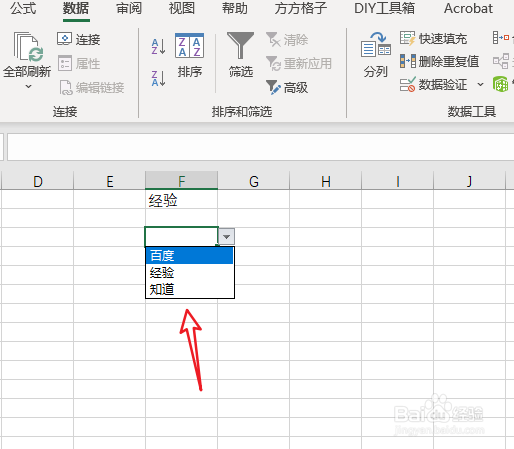Image resolution: width=514 pixels, height=449 pixels.
Task: Sort ascending A to Z
Action: (x=158, y=46)
